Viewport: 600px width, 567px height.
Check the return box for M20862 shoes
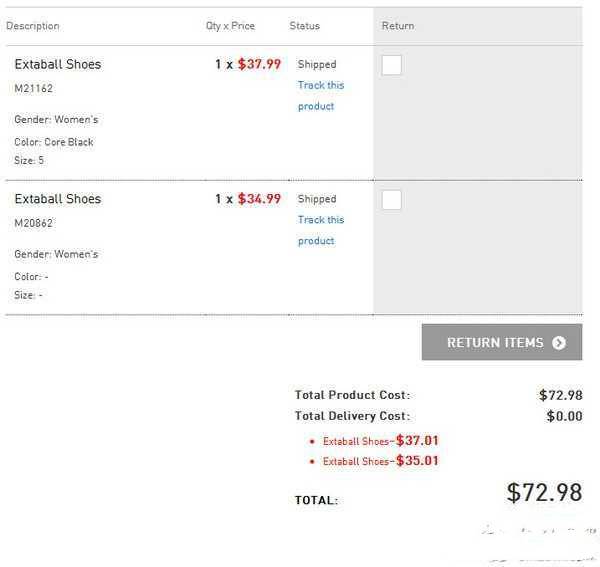pyautogui.click(x=391, y=200)
